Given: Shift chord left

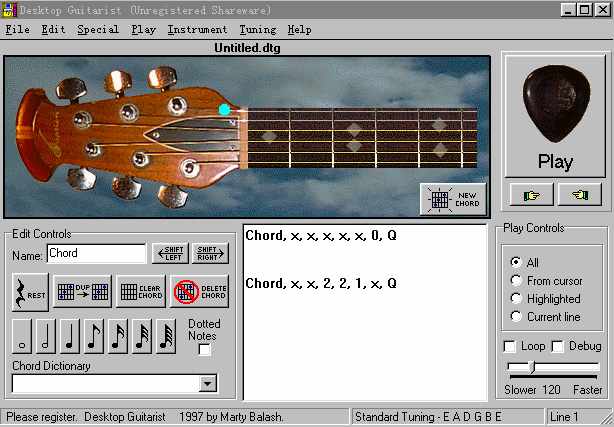Looking at the screenshot, I should click(x=170, y=253).
